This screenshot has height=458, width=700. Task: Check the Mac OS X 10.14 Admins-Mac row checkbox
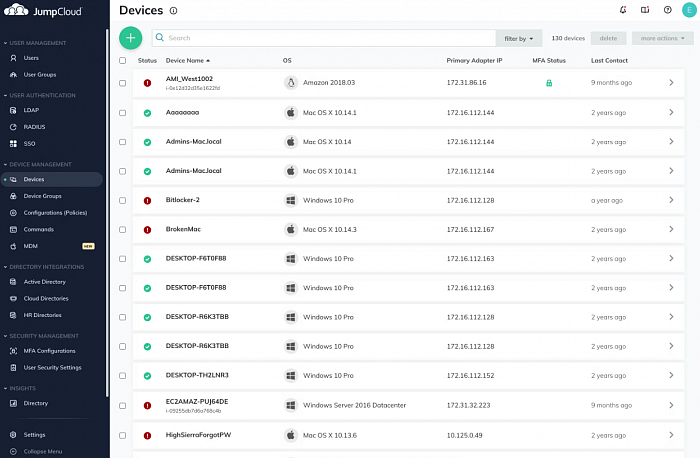(123, 142)
